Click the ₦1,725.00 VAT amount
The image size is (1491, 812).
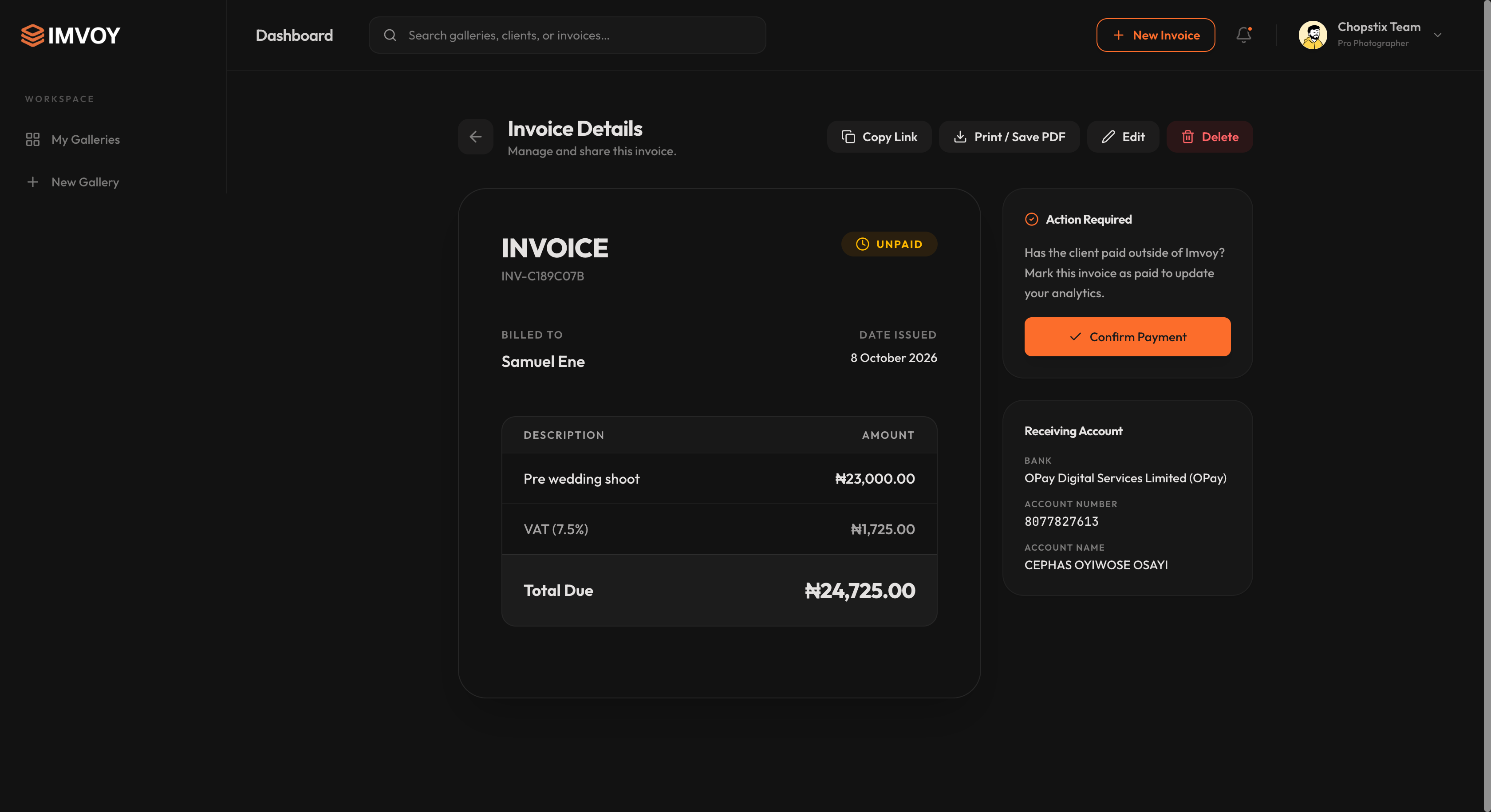click(883, 529)
